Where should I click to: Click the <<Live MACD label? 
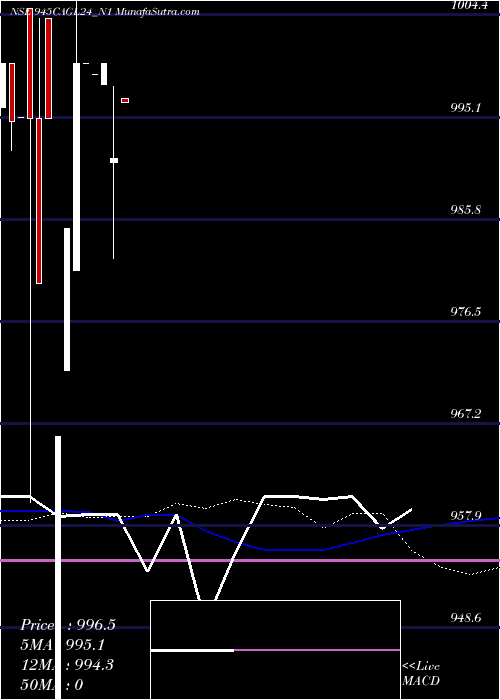point(421,674)
